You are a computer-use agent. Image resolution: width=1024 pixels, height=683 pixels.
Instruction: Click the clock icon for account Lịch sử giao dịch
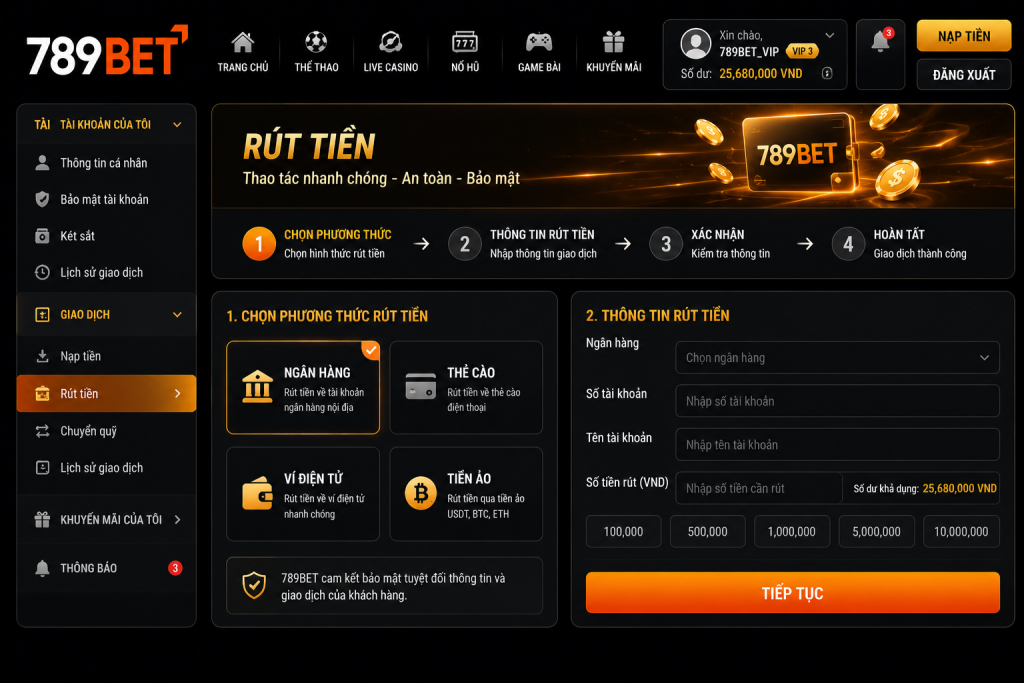tap(42, 272)
